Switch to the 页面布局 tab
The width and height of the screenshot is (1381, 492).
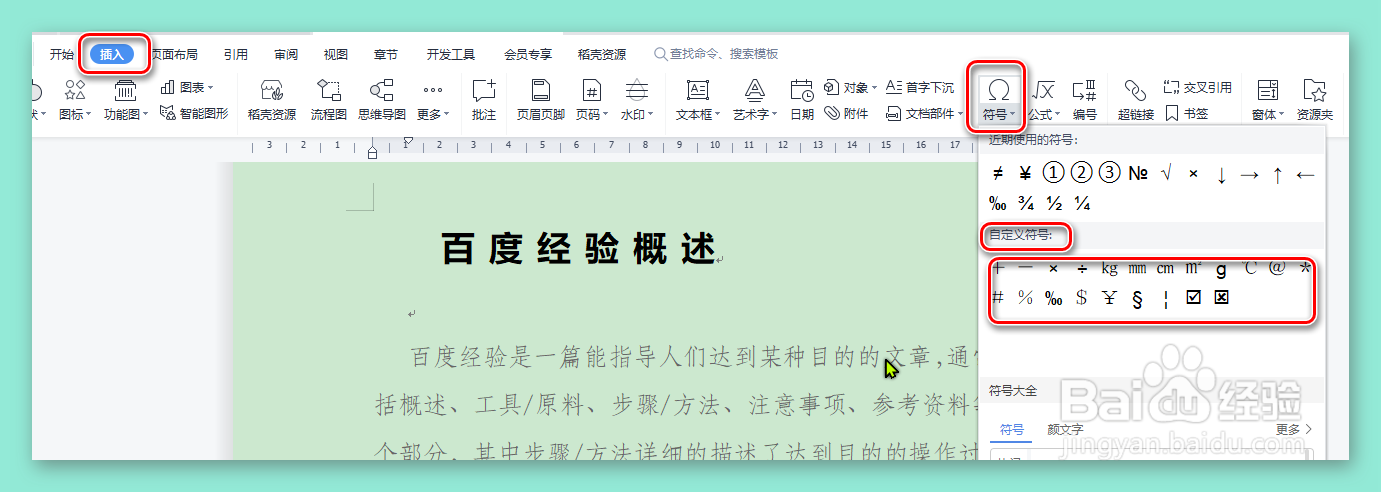point(174,54)
